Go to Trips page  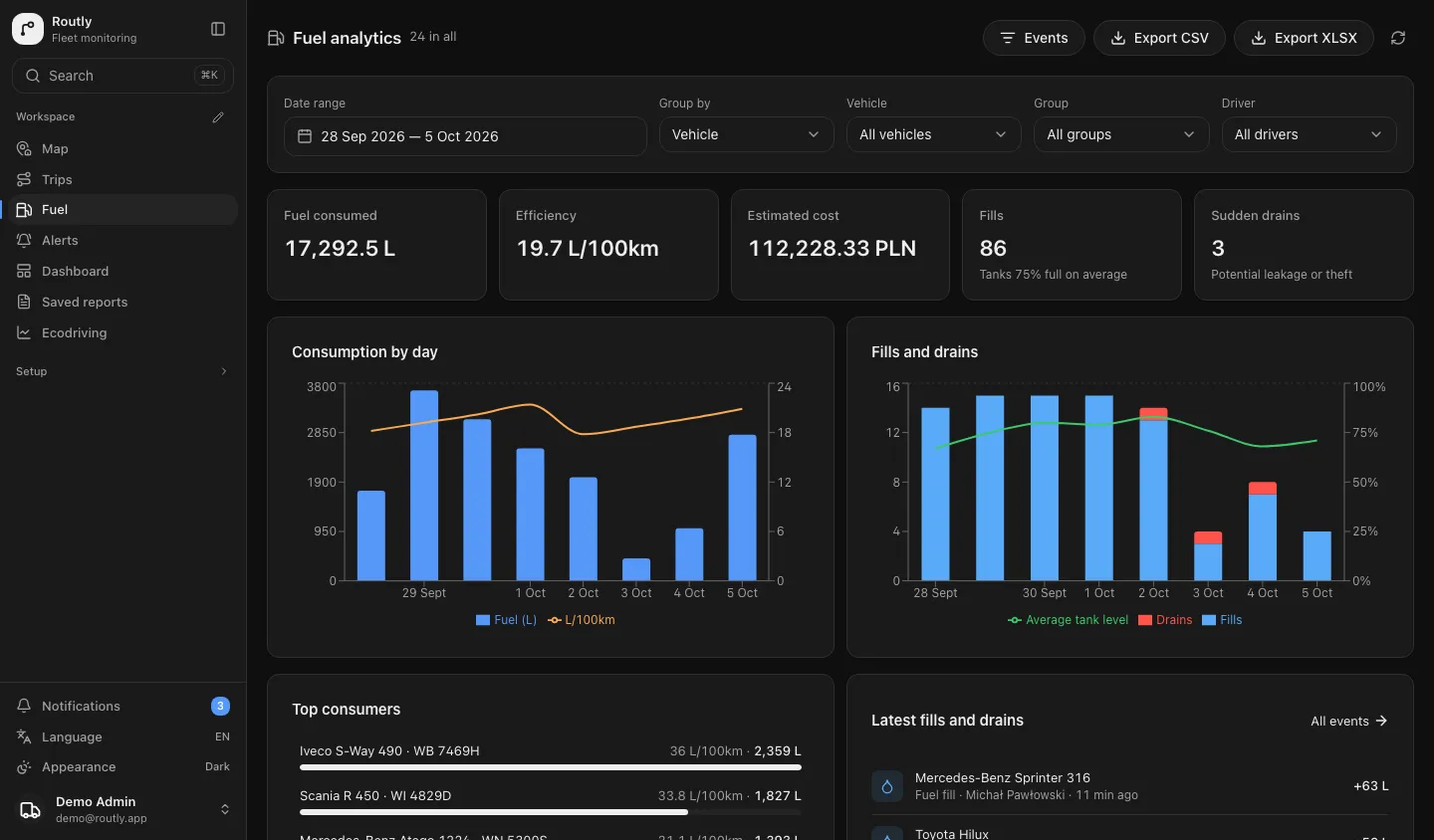coord(122,179)
